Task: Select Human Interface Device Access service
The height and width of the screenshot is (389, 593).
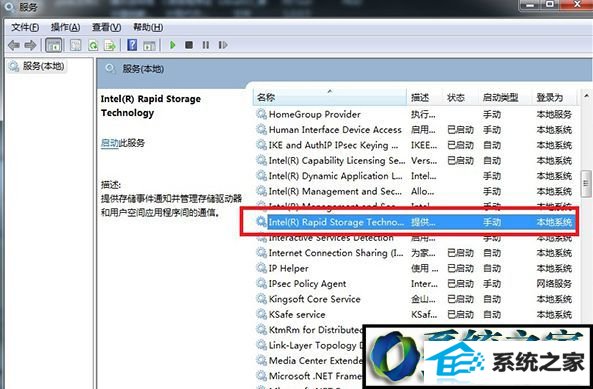Action: (415, 130)
